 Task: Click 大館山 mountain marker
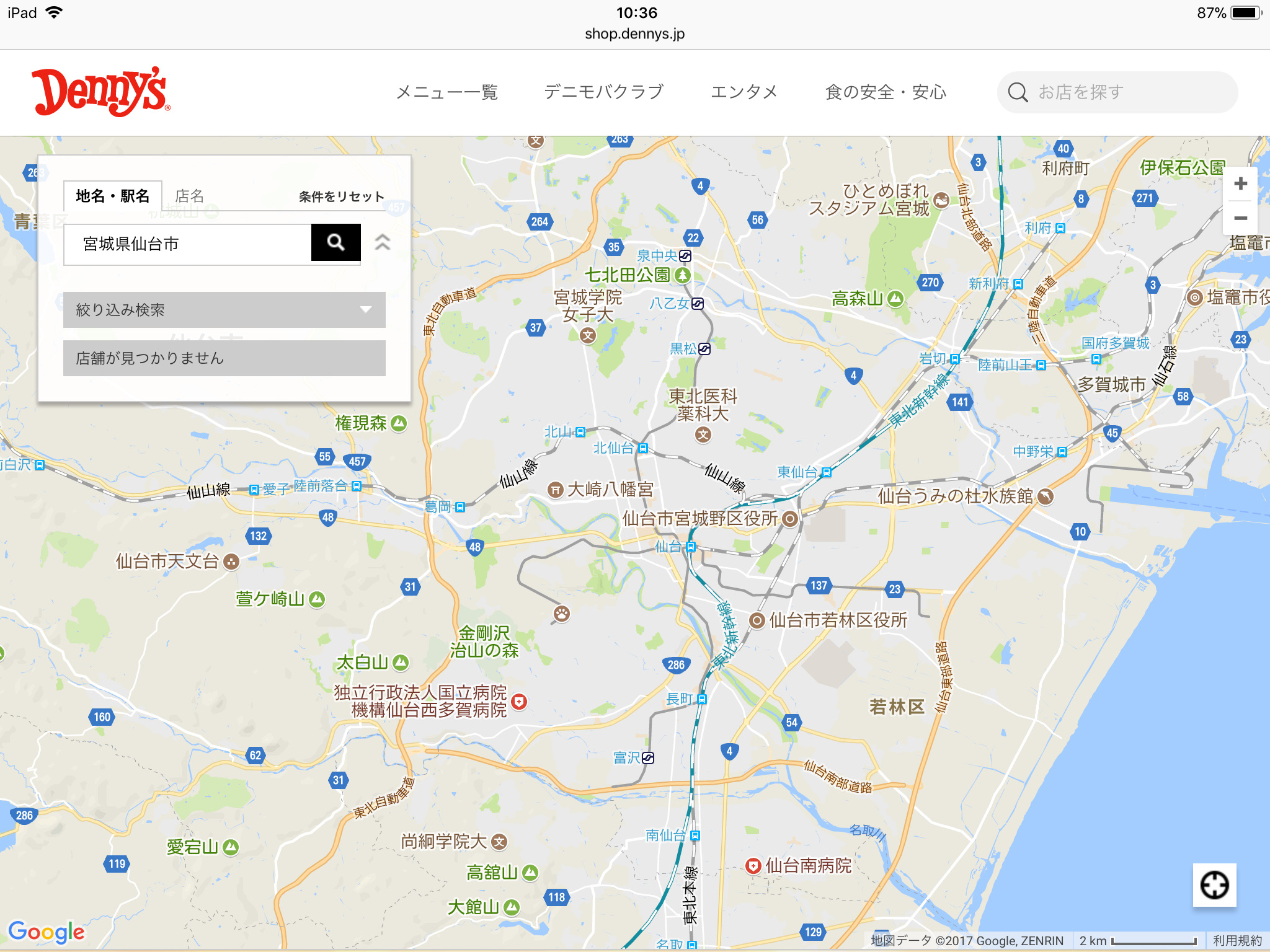tap(512, 908)
